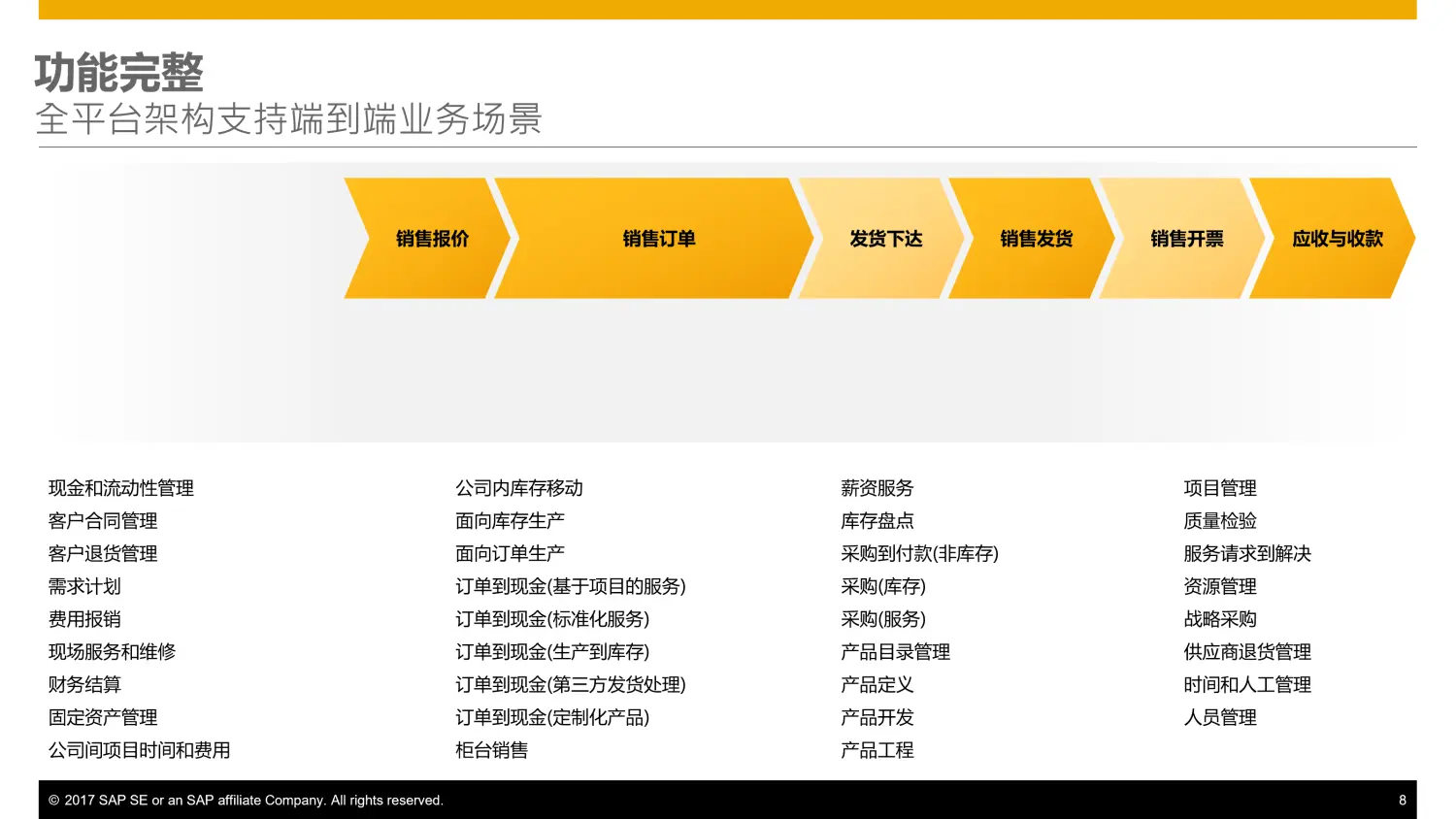Viewport: 1456px width, 819px height.
Task: Click the 销售开票 chevron
Action: 1182,238
